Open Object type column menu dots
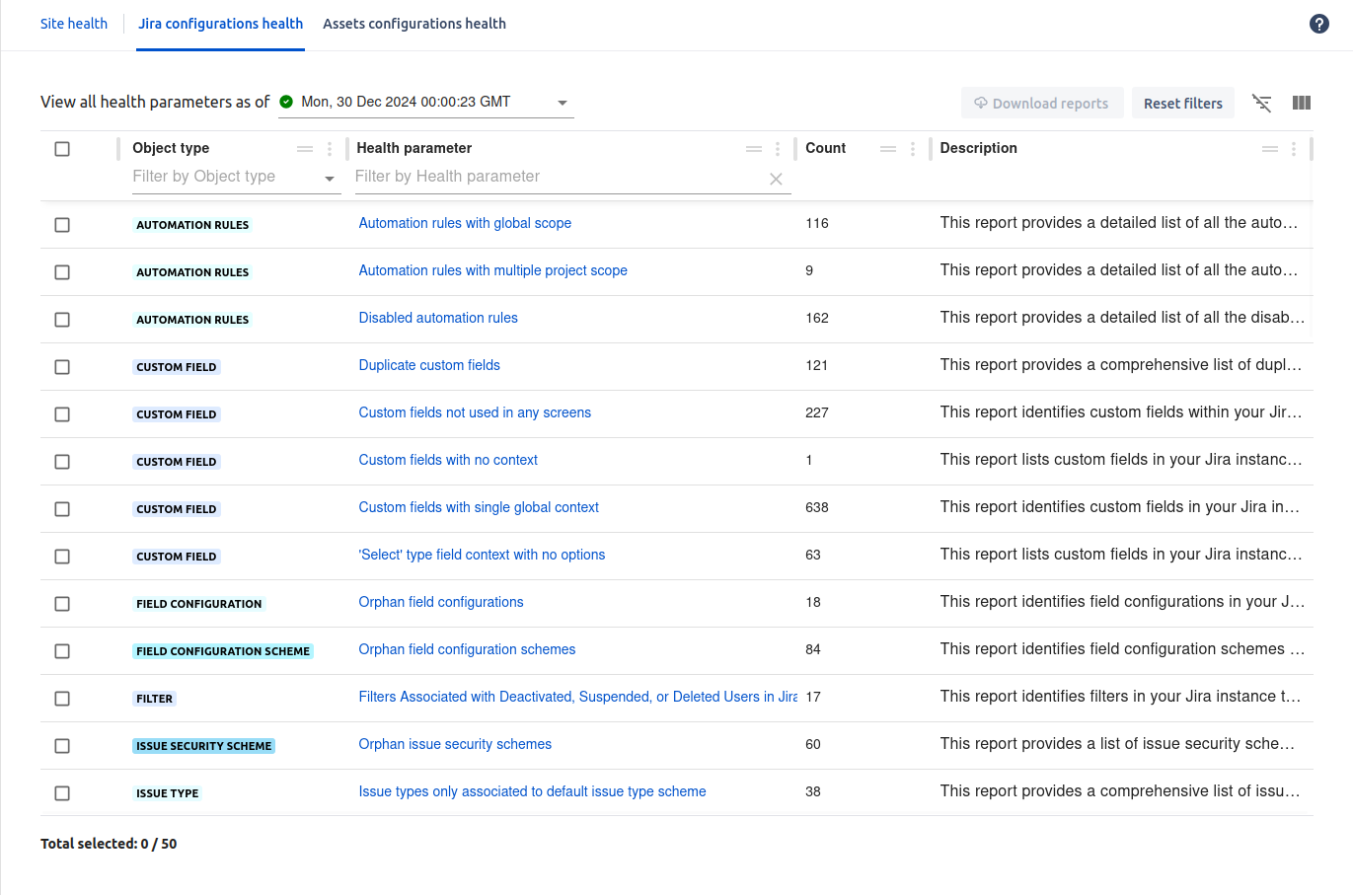The height and width of the screenshot is (896, 1353). (x=330, y=149)
